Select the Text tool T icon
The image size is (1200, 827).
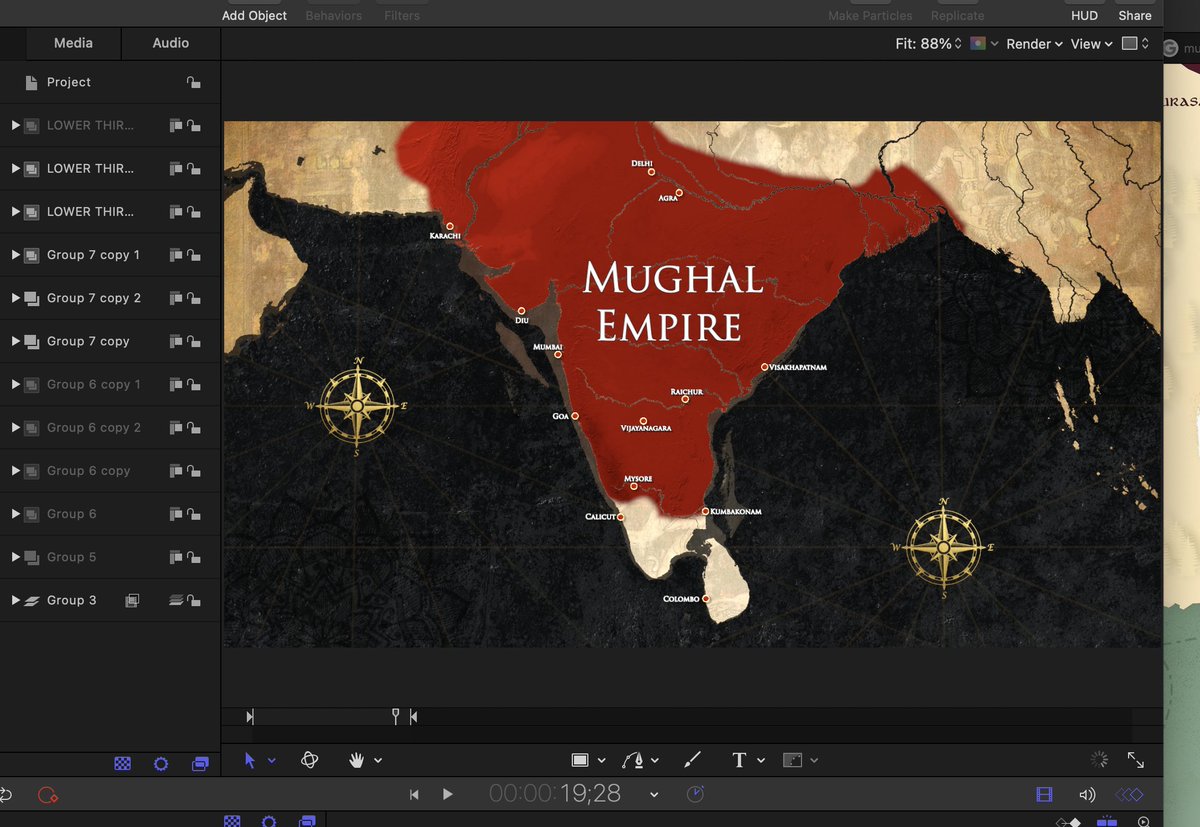[x=739, y=760]
